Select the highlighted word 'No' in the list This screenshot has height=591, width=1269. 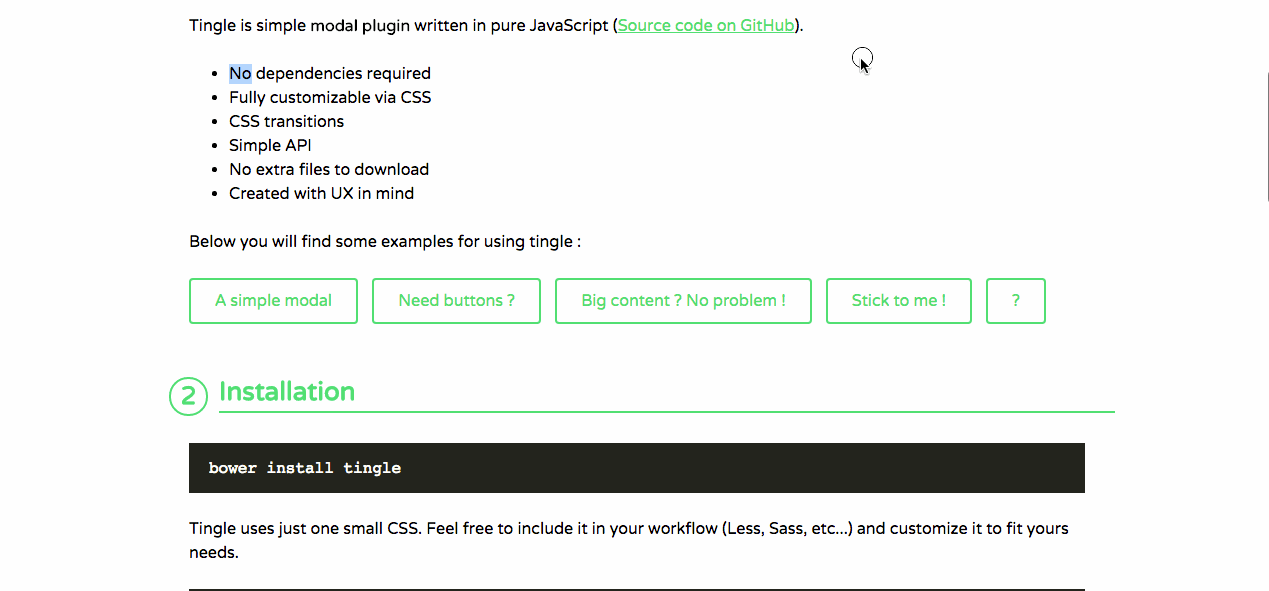click(240, 72)
